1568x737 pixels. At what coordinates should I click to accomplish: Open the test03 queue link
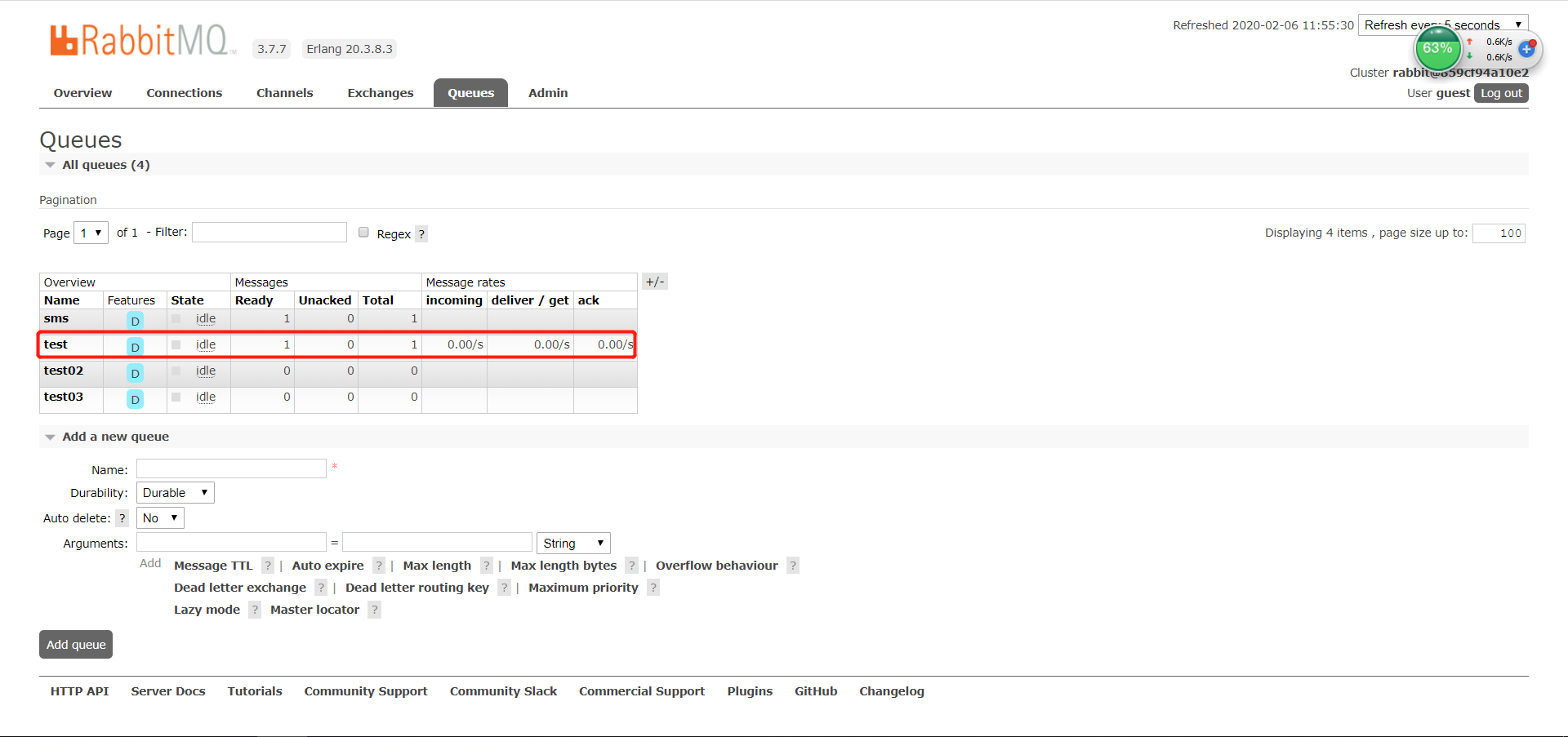pos(64,397)
